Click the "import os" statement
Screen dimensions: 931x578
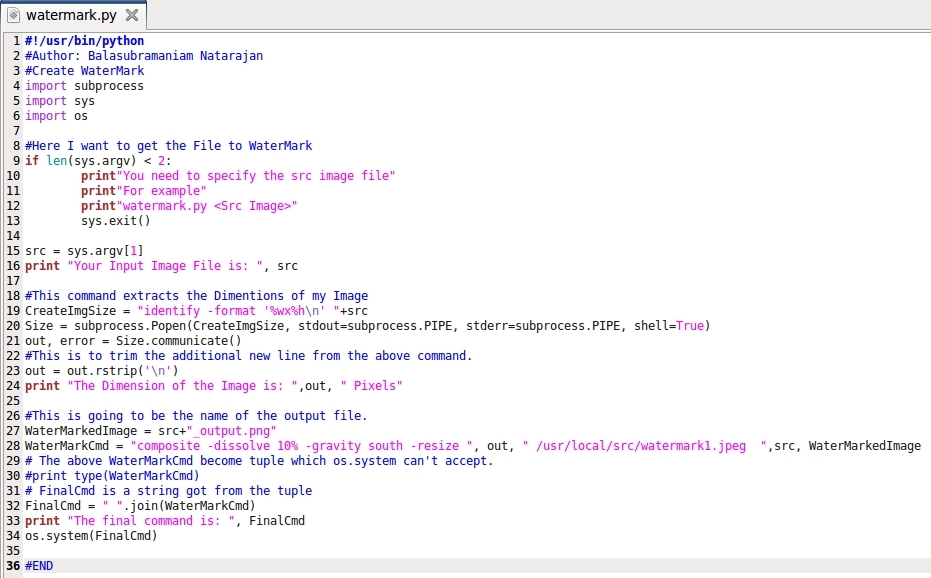[x=55, y=116]
